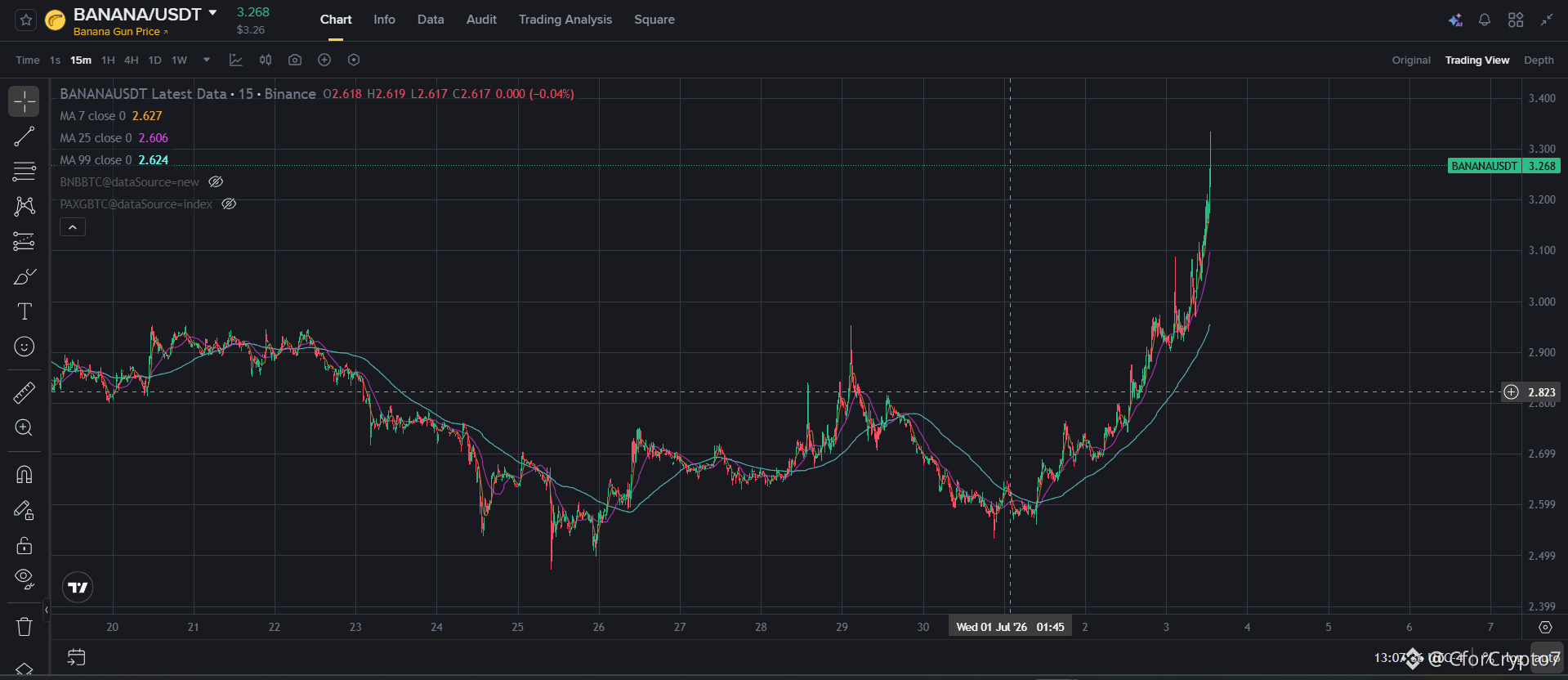Toggle stay in drawing mode pencil-lock
Viewport: 1568px width, 680px height.
(x=25, y=510)
